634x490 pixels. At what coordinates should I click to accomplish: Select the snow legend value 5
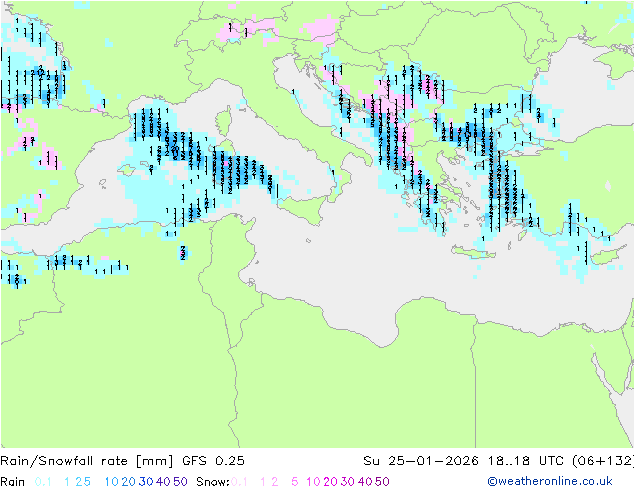point(295,482)
